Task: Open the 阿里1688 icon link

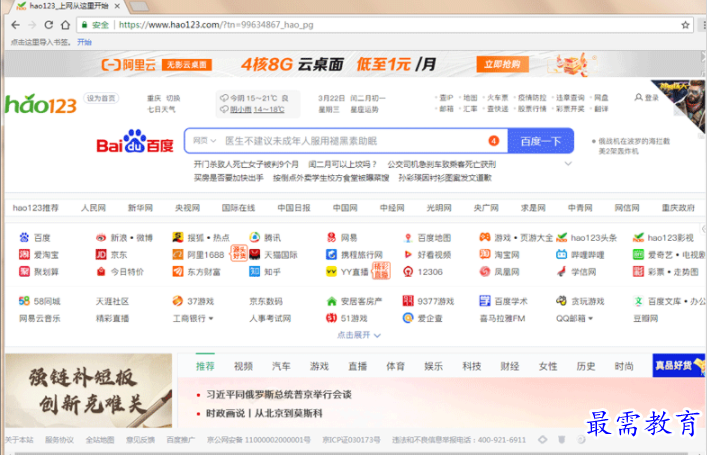Action: pyautogui.click(x=178, y=255)
